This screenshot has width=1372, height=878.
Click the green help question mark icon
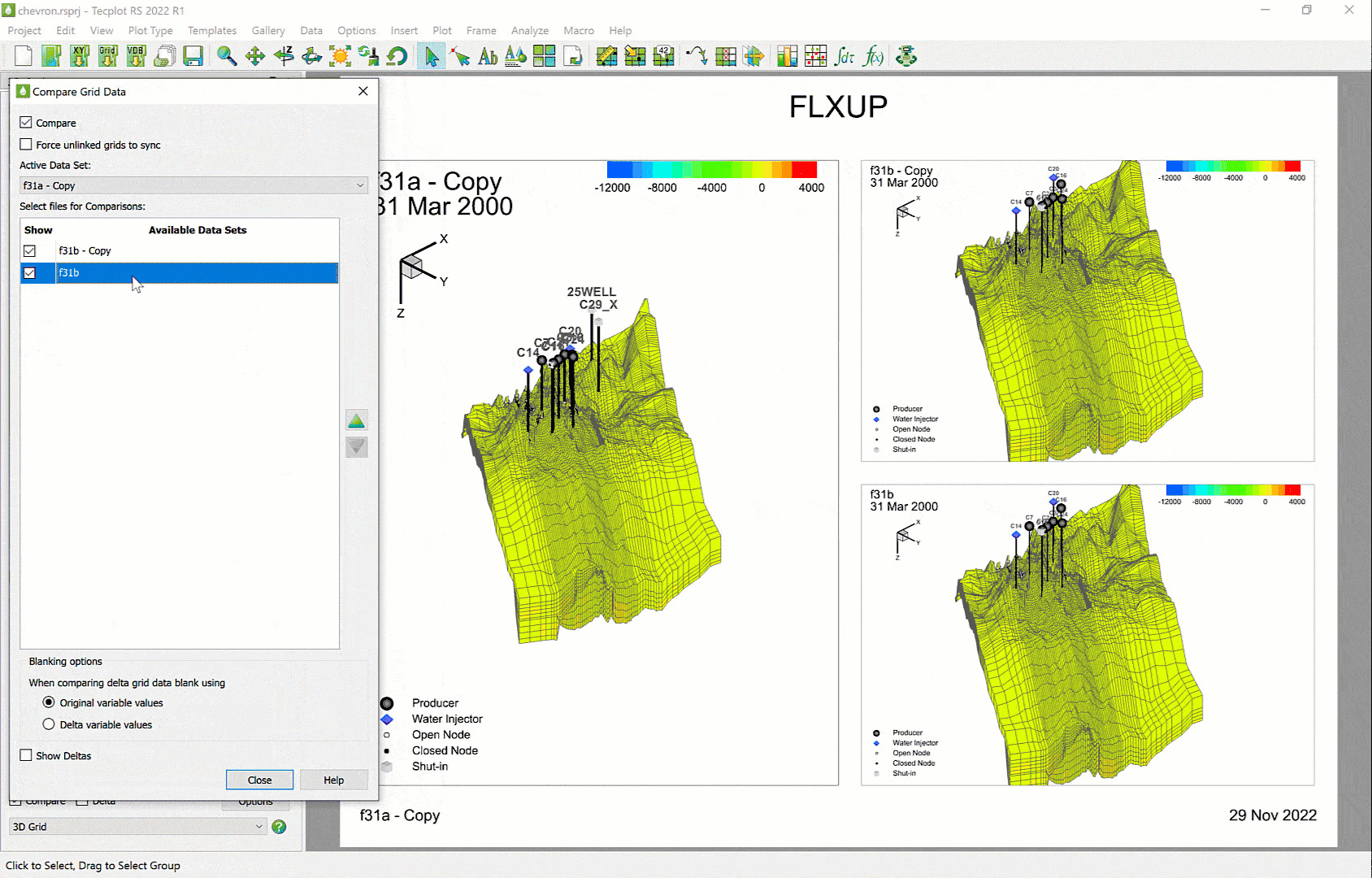tap(279, 827)
